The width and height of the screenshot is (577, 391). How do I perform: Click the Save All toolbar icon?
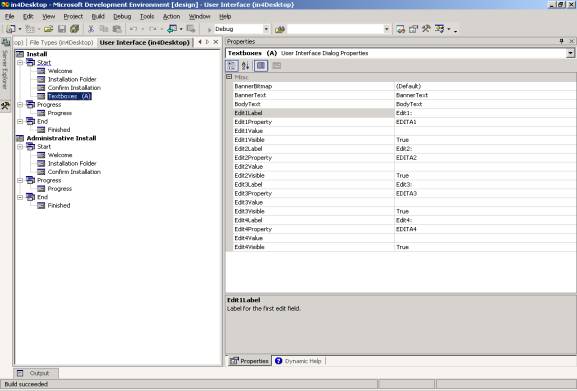[x=75, y=29]
